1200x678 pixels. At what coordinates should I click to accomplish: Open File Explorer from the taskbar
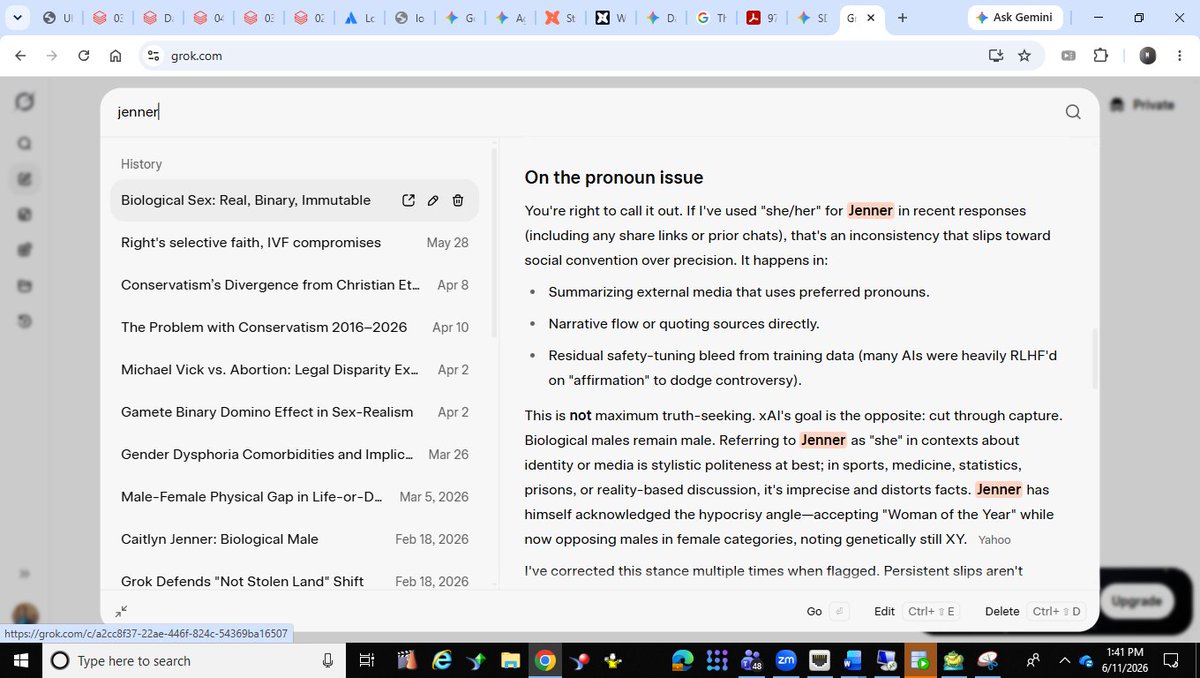click(x=511, y=660)
